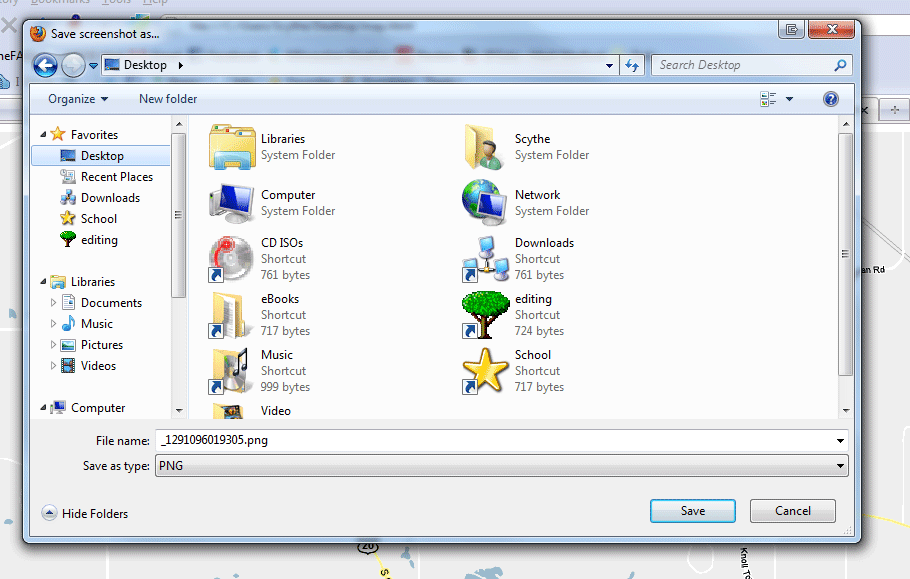Click the refresh button next to address bar
The width and height of the screenshot is (910, 579).
[x=633, y=64]
